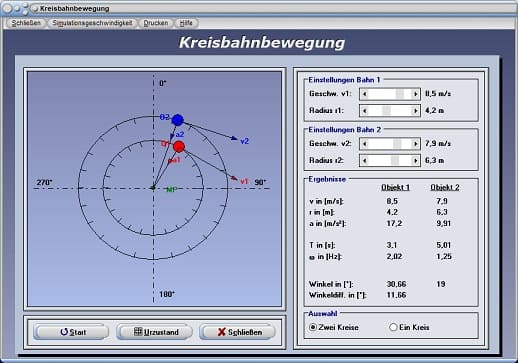Viewport: 518px width, 363px height.
Task: Open the Hilfe menu
Action: pyautogui.click(x=186, y=23)
